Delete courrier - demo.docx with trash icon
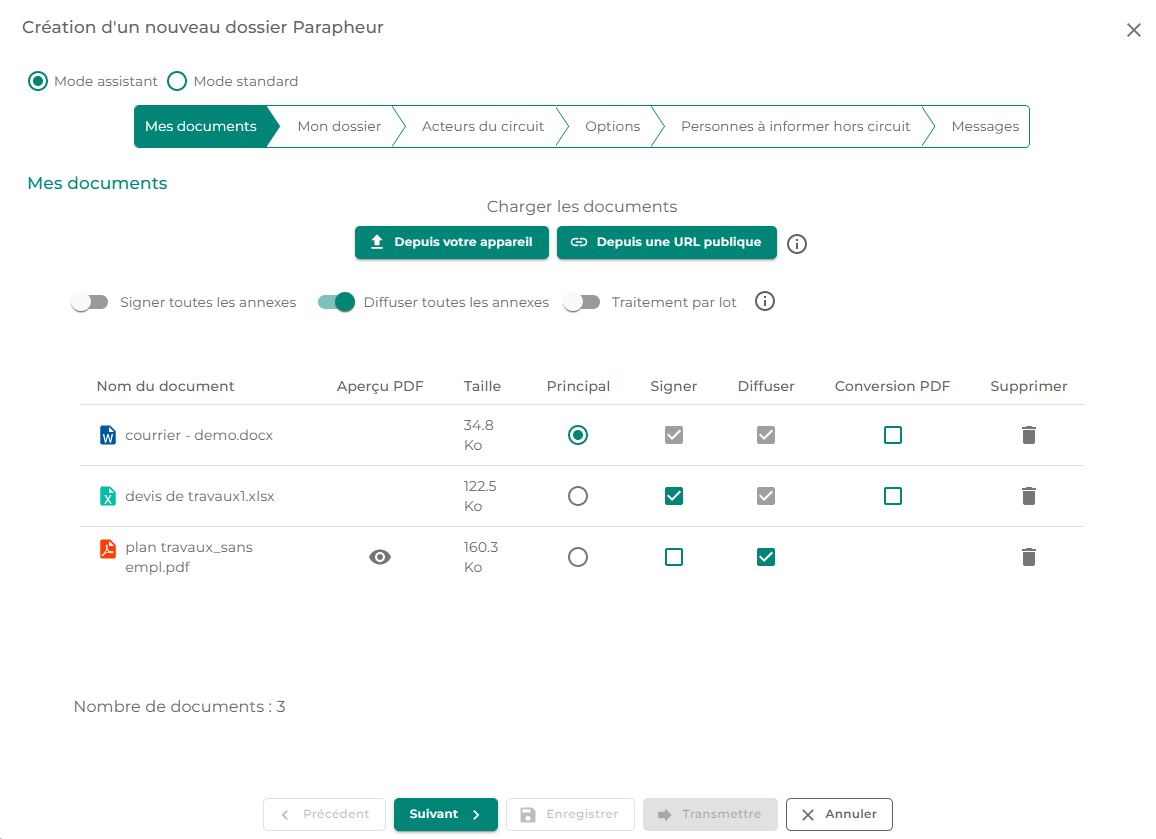This screenshot has height=839, width=1156. point(1029,435)
